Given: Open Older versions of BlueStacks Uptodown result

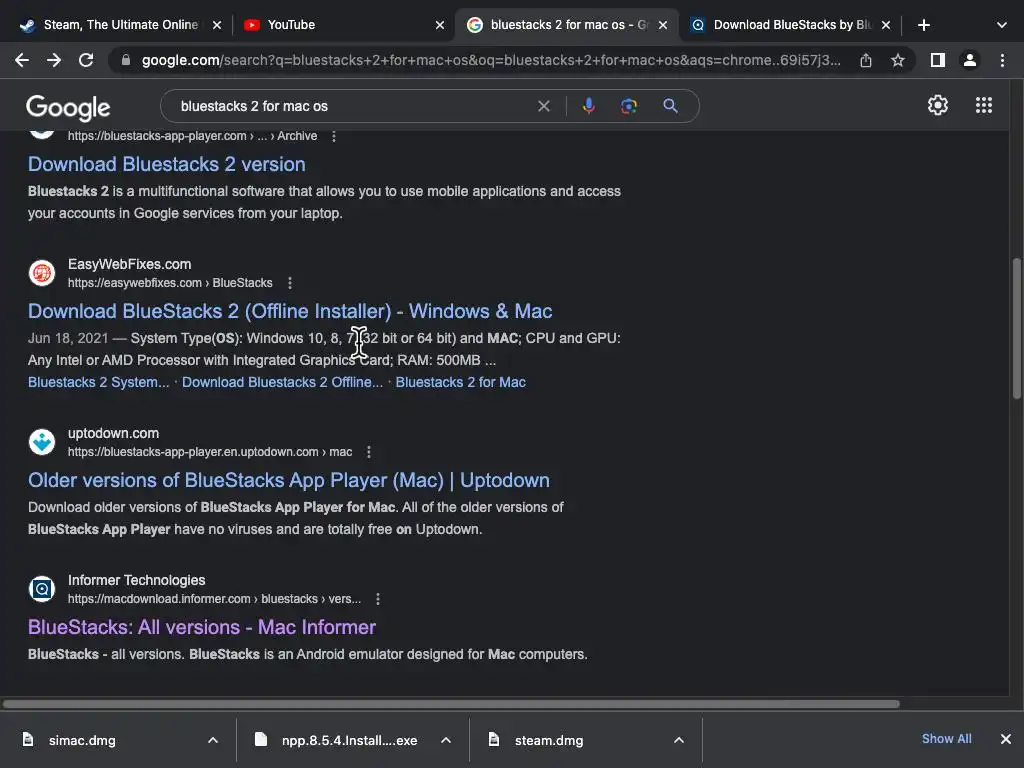Looking at the screenshot, I should [289, 480].
